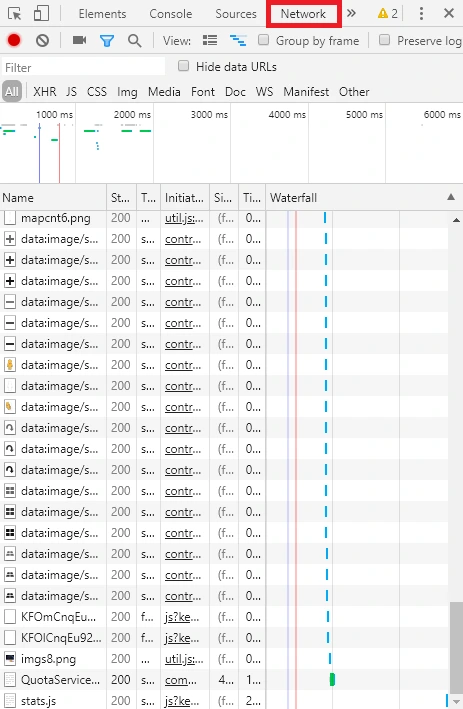Filter requests by JS

click(71, 92)
